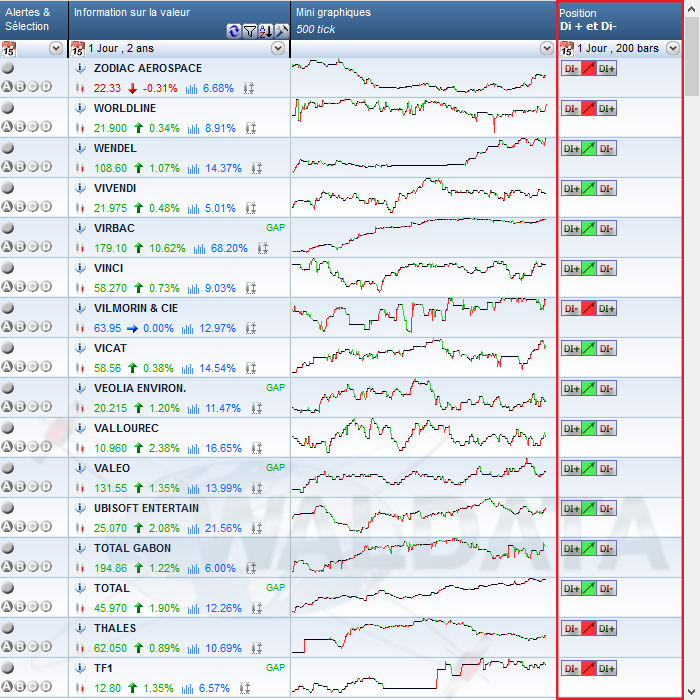
Task: Click the volume bars icon in the WORLDLINE row
Action: [x=193, y=129]
